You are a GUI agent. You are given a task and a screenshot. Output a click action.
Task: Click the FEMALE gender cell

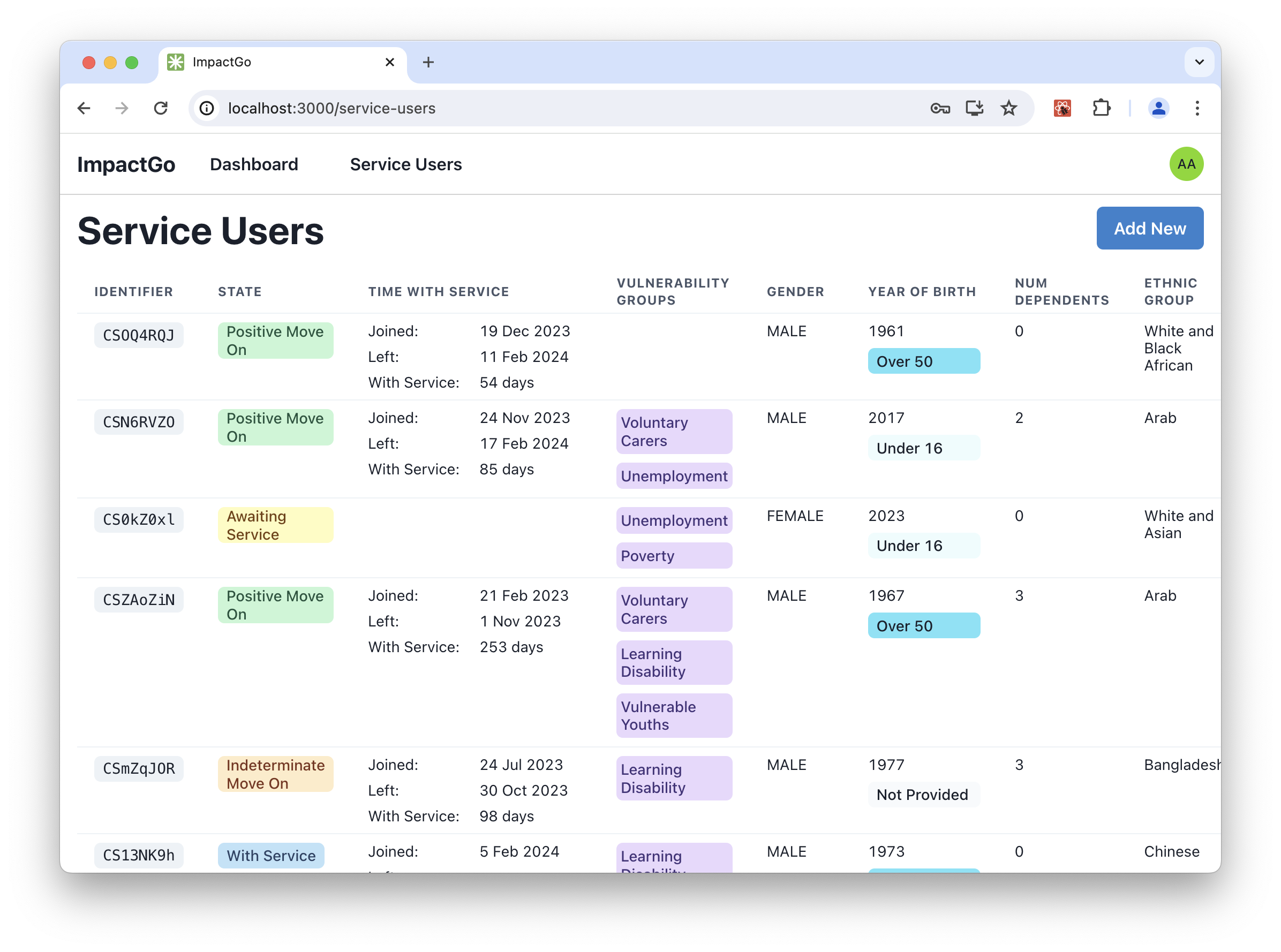tap(795, 516)
